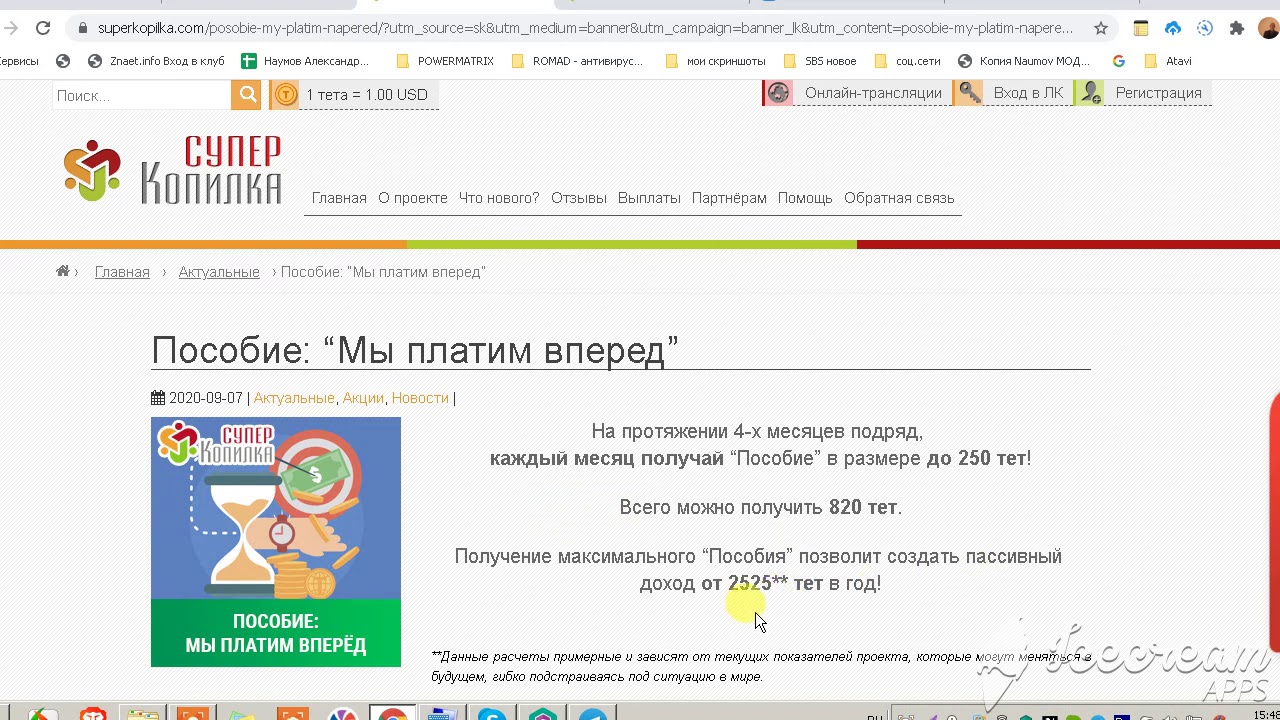
Task: Open the Znaet.info Вход в клуб bookmark
Action: point(156,61)
